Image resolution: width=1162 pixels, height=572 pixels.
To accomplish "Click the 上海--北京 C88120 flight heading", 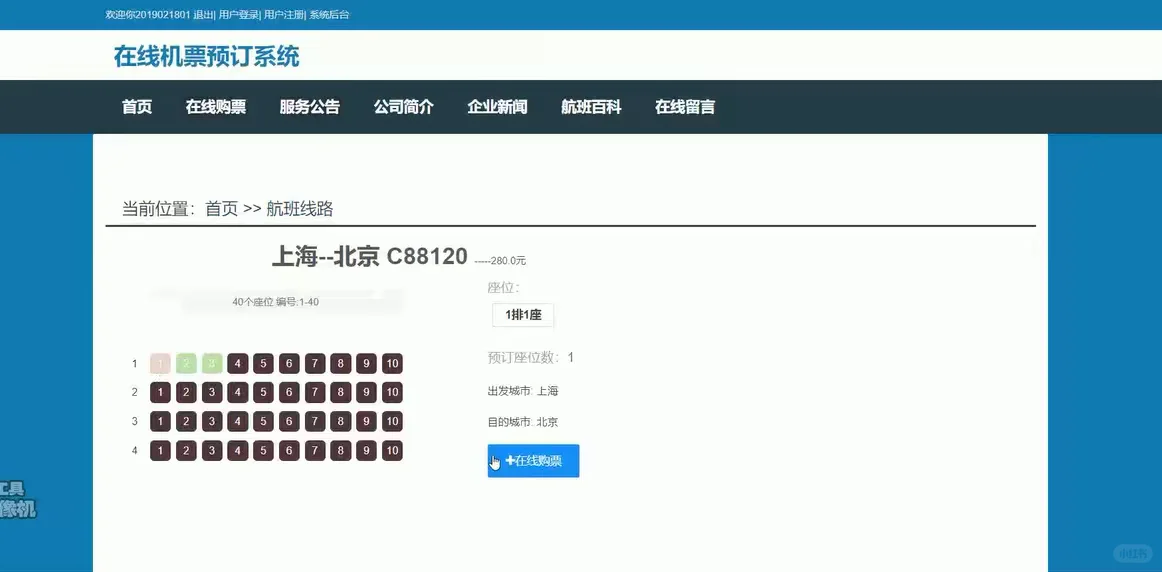I will pos(370,256).
